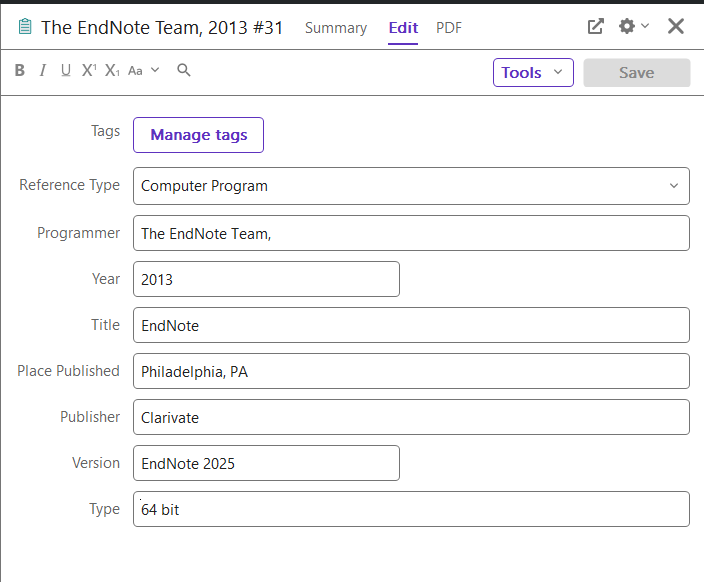Viewport: 704px width, 582px height.
Task: Apply Superscript formatting
Action: coord(89,70)
